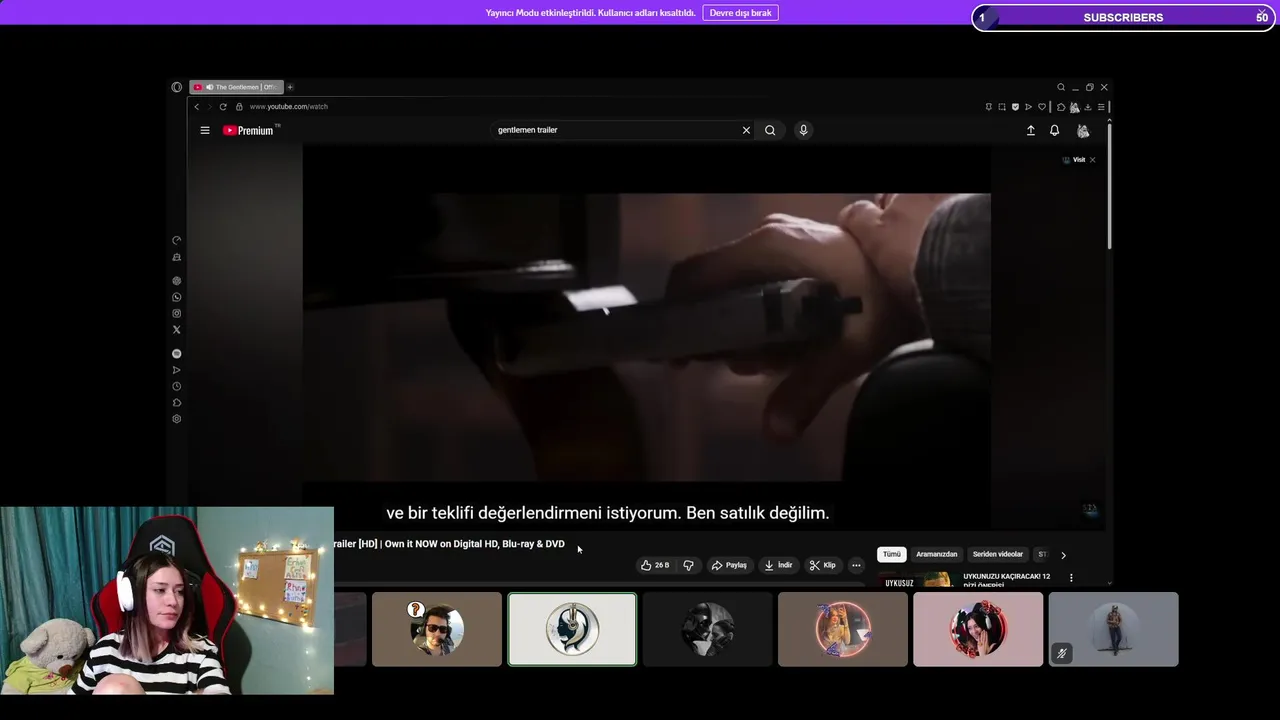
Task: Clear the 'gentlemen trailer' search text
Action: pyautogui.click(x=746, y=130)
